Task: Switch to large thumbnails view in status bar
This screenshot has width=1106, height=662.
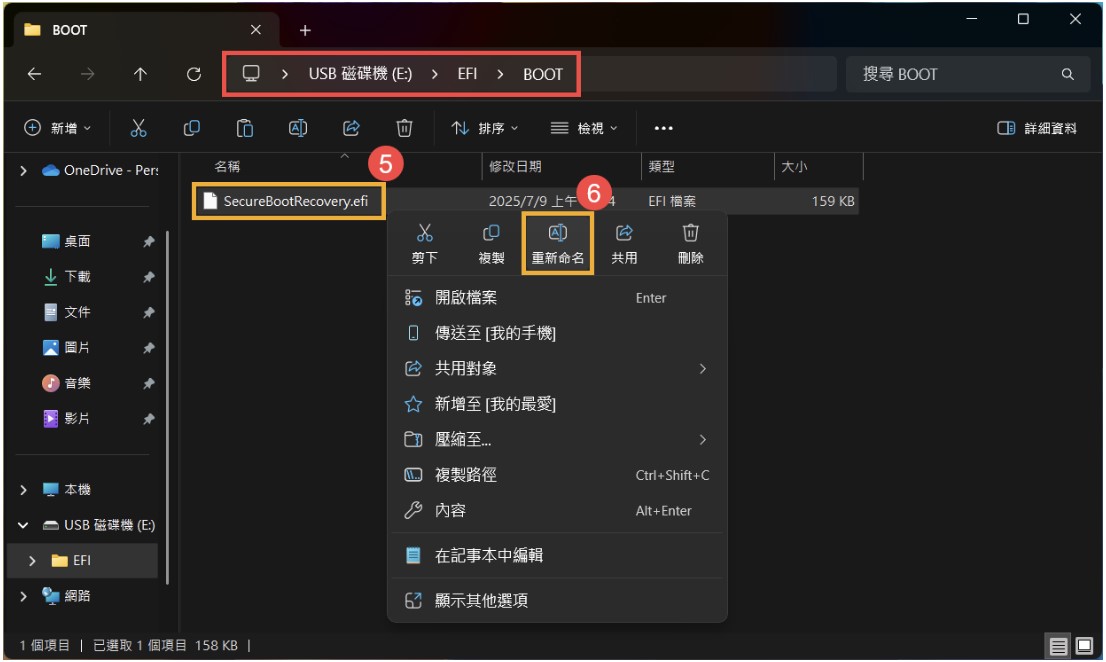Action: tap(1082, 646)
